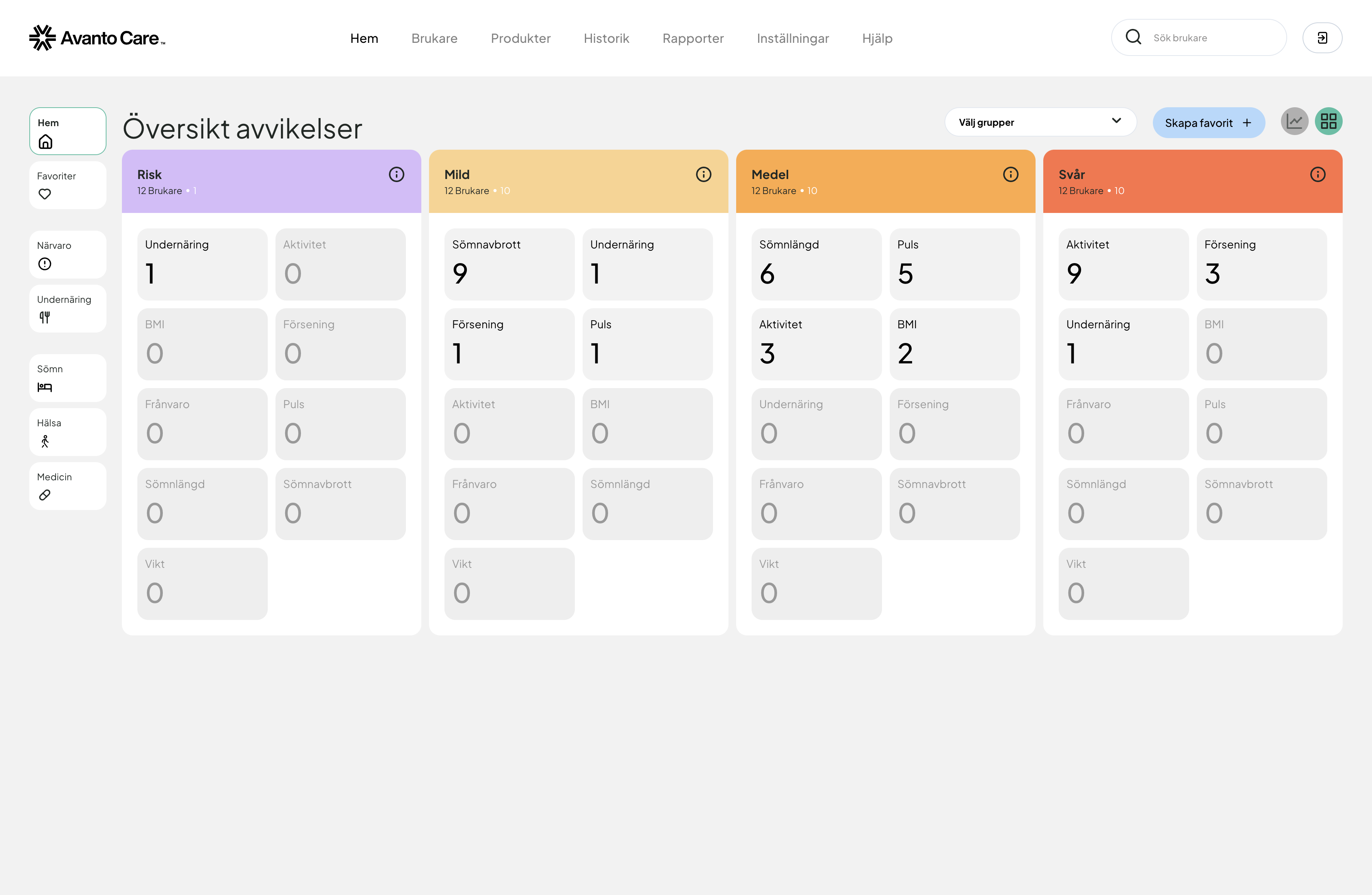Click the search magnifier icon
The image size is (1372, 895).
(1133, 37)
